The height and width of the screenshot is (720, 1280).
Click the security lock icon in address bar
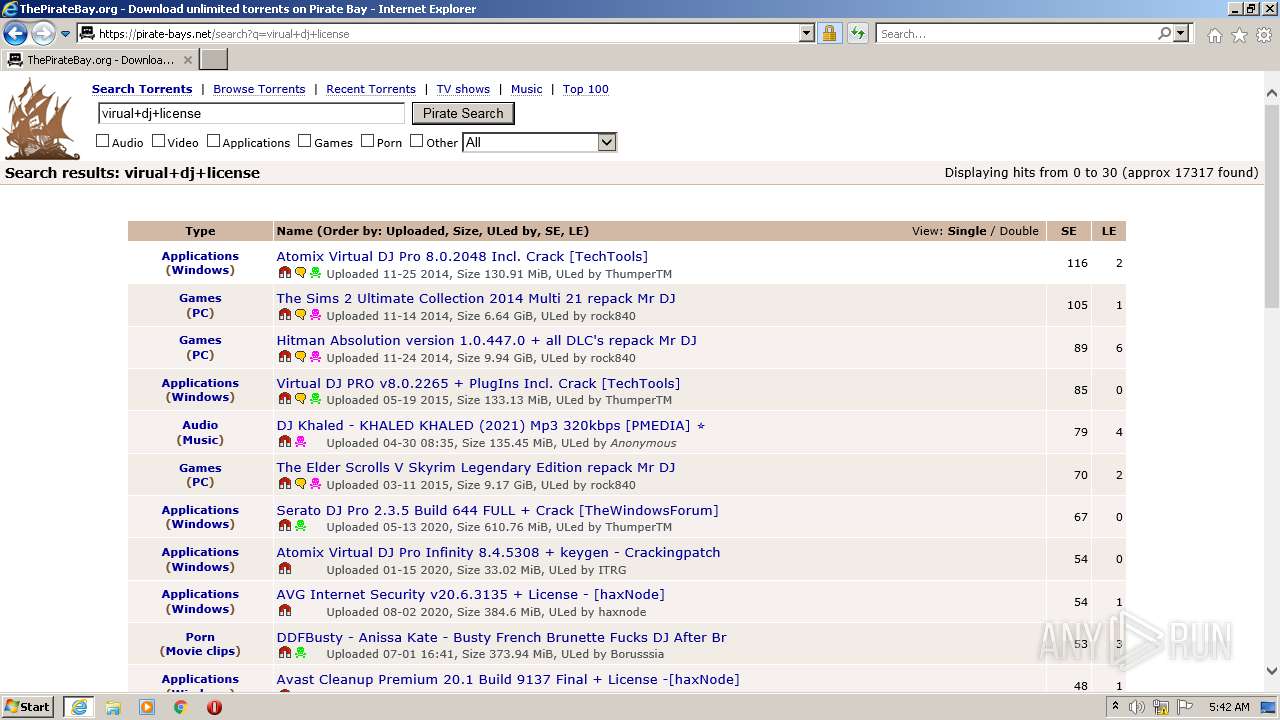click(x=829, y=33)
